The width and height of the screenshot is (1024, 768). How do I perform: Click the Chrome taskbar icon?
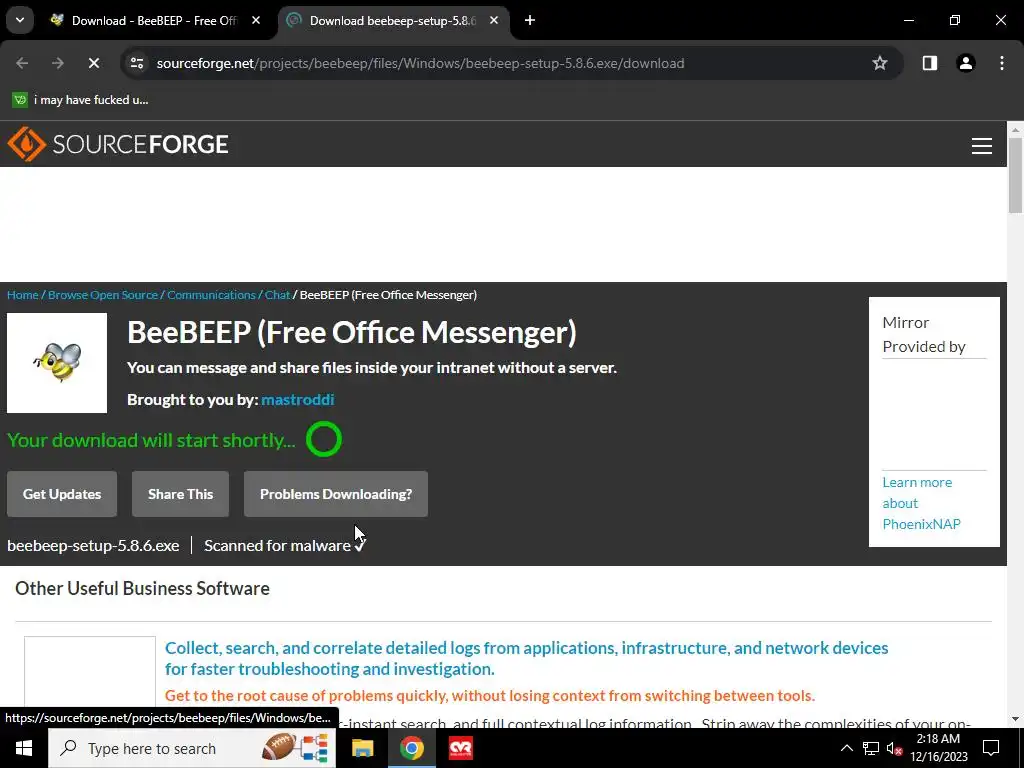click(411, 748)
